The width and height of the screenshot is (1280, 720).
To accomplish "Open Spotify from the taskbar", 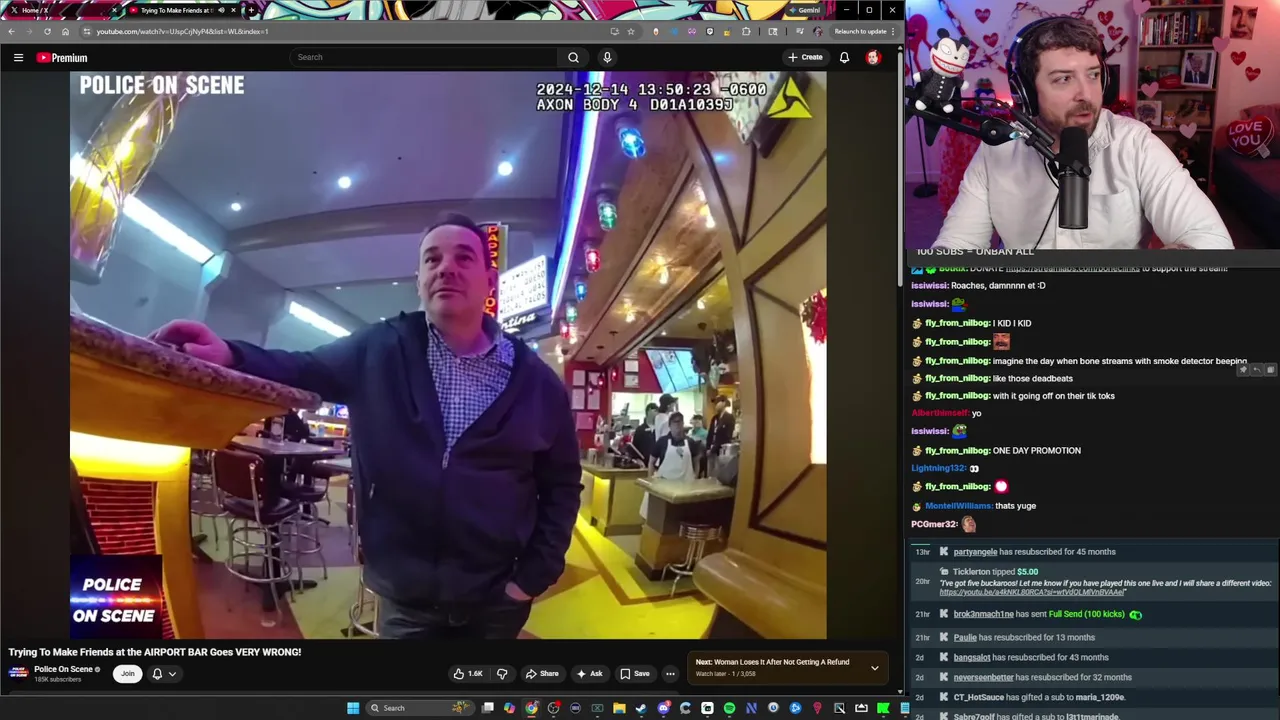I will (x=729, y=708).
